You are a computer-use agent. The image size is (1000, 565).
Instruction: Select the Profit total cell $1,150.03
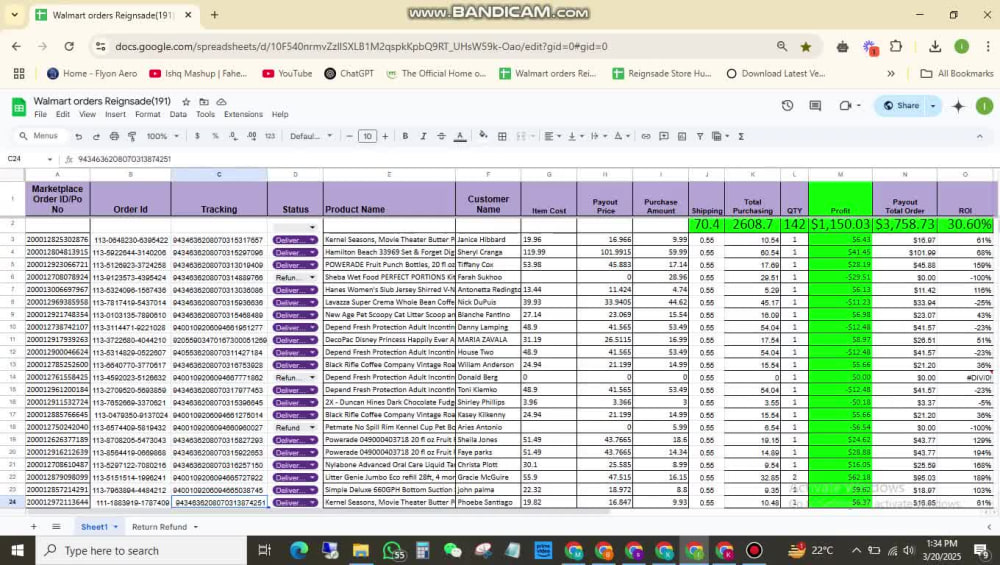coord(841,224)
